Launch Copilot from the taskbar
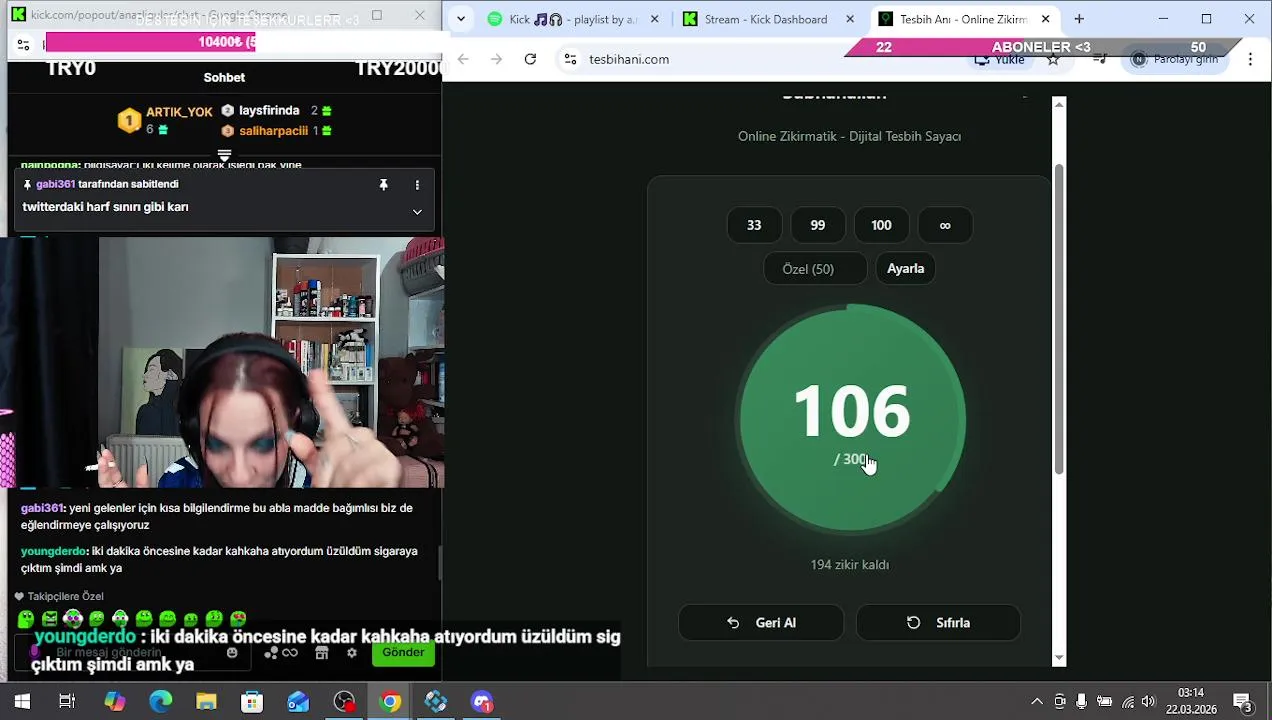This screenshot has height=720, width=1272. click(115, 702)
